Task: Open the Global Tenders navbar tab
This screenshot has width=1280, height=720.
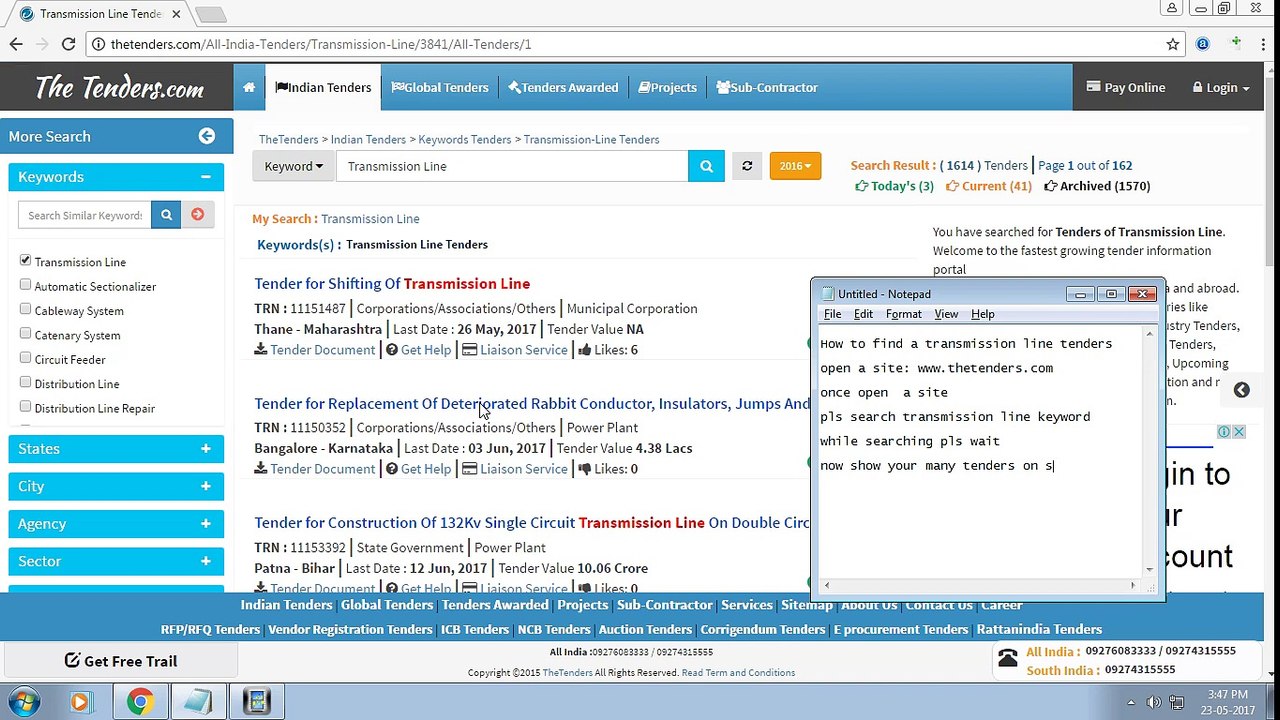Action: [440, 87]
